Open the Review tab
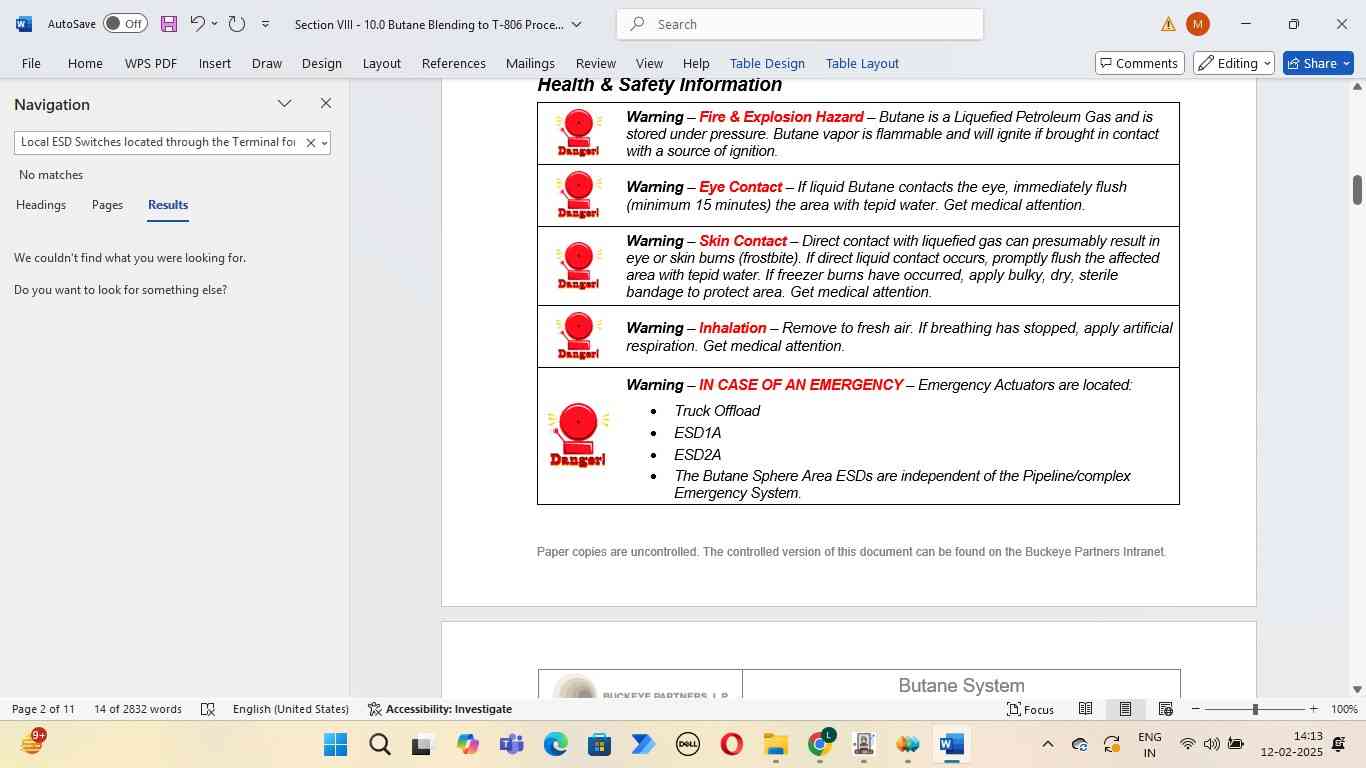 tap(595, 63)
